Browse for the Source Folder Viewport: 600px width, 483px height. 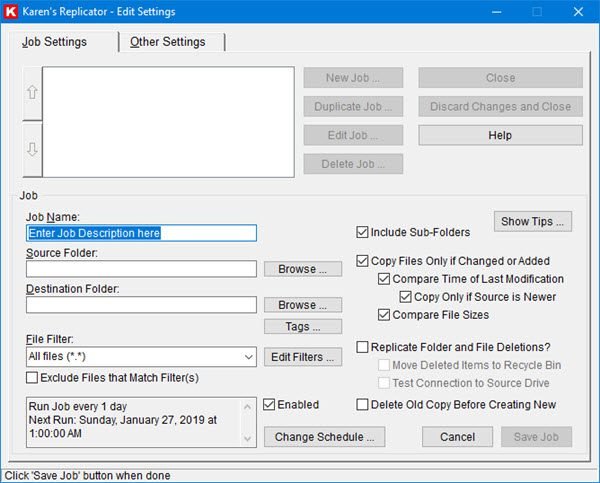[x=303, y=269]
